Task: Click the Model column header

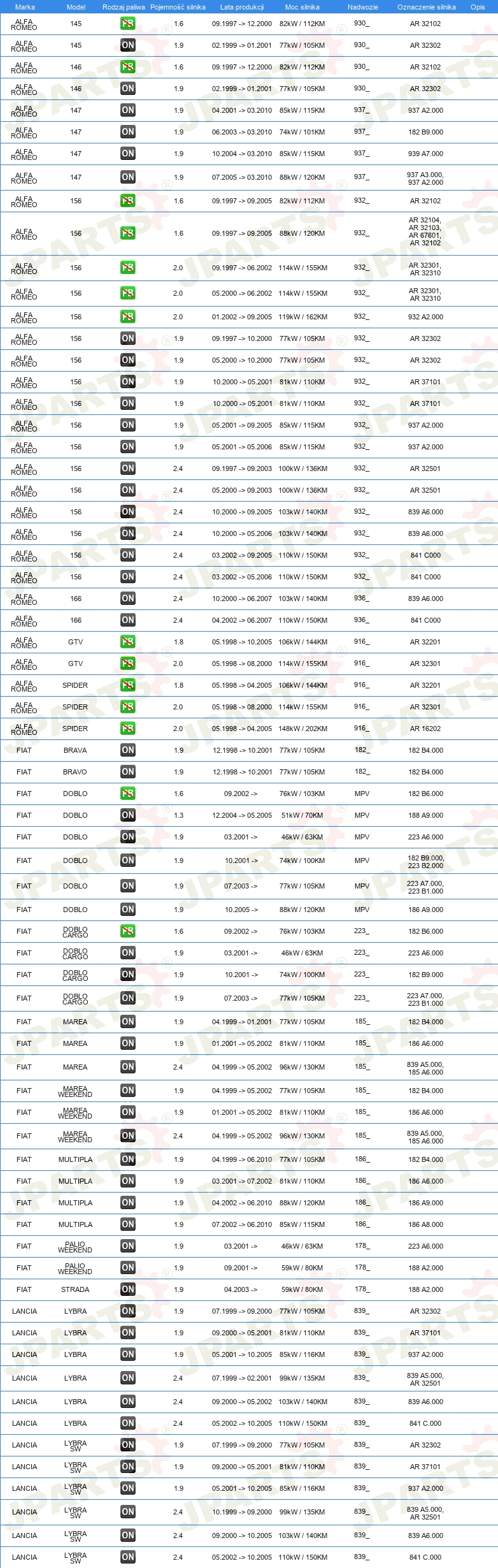Action: click(x=76, y=7)
